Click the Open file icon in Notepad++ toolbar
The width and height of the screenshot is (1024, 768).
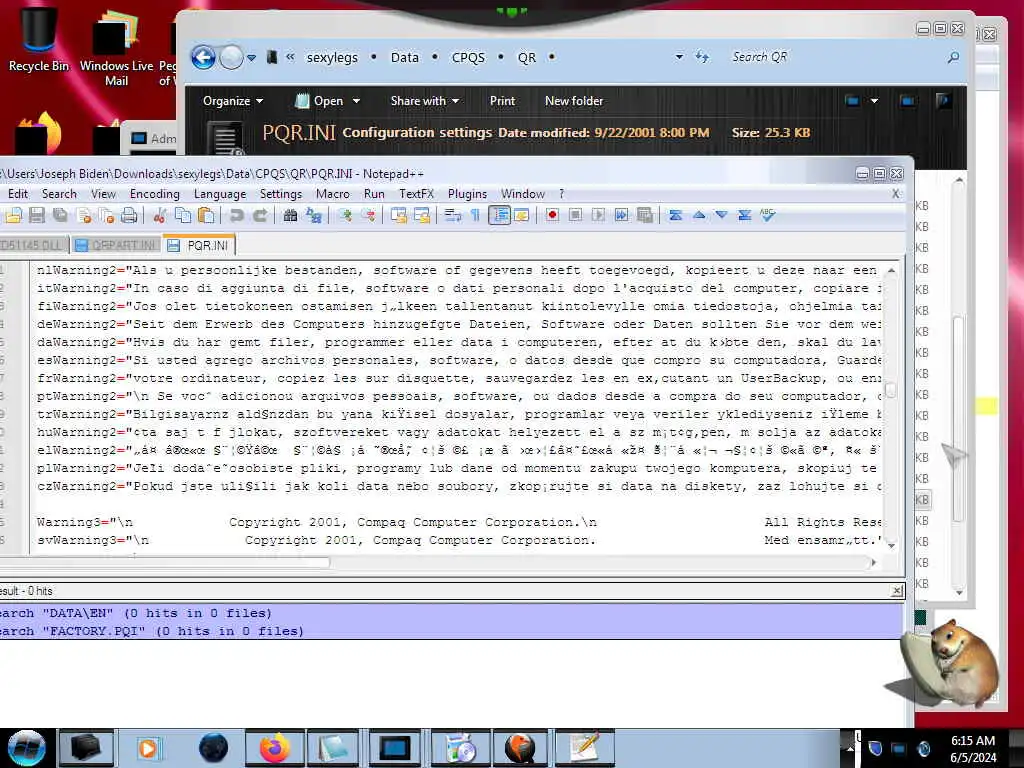pyautogui.click(x=14, y=215)
